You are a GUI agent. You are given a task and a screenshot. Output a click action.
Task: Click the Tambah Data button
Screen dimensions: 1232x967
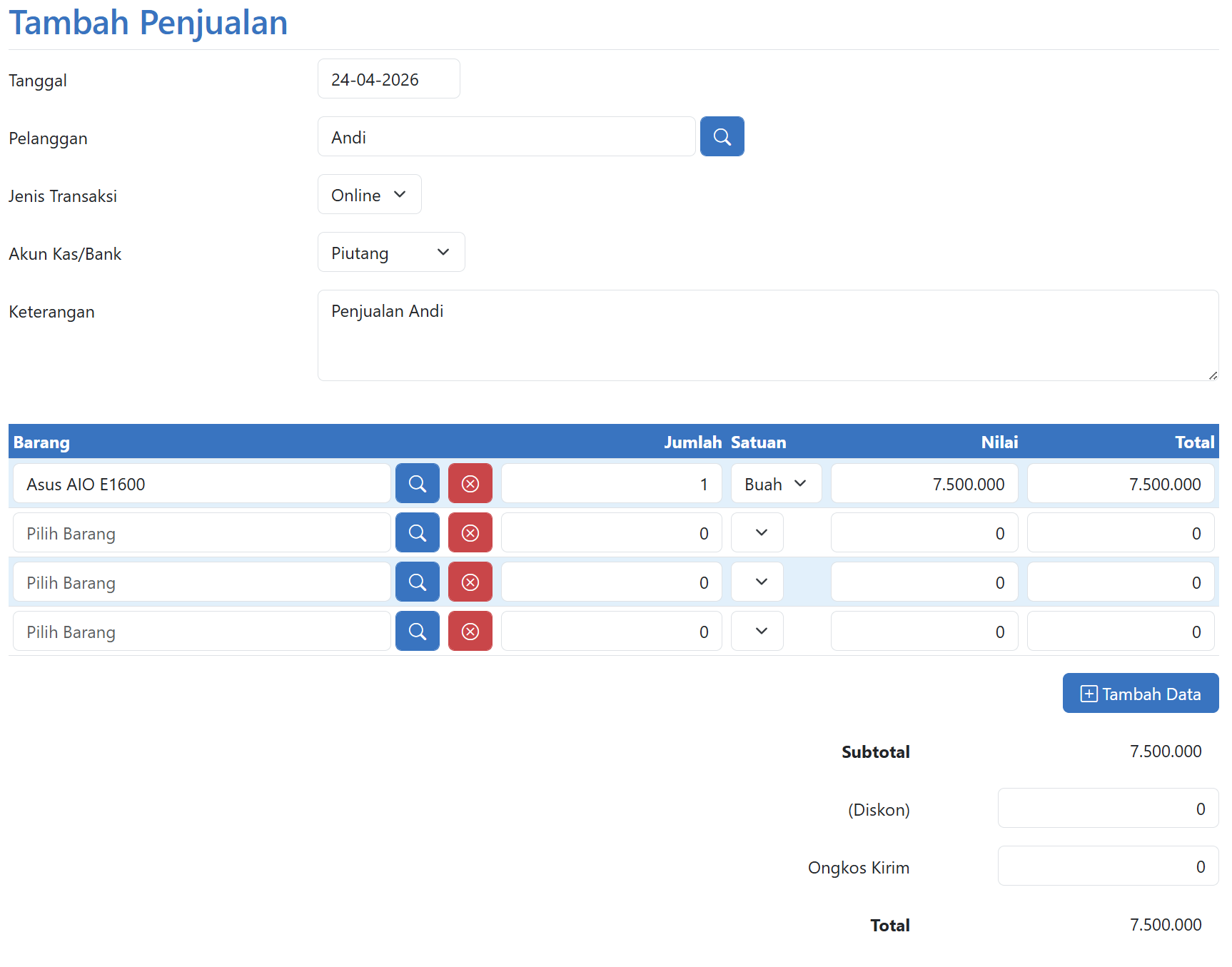pos(1141,694)
